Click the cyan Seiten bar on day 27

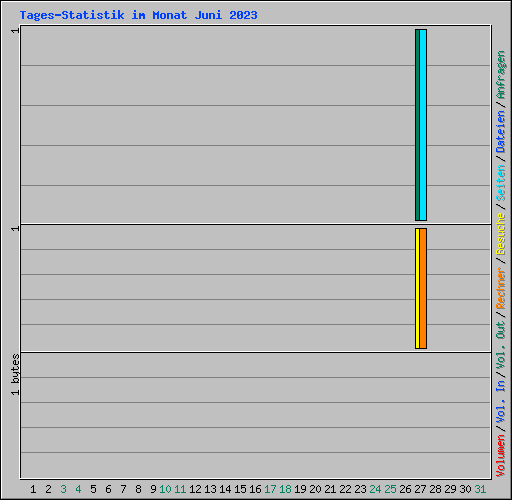coord(423,125)
